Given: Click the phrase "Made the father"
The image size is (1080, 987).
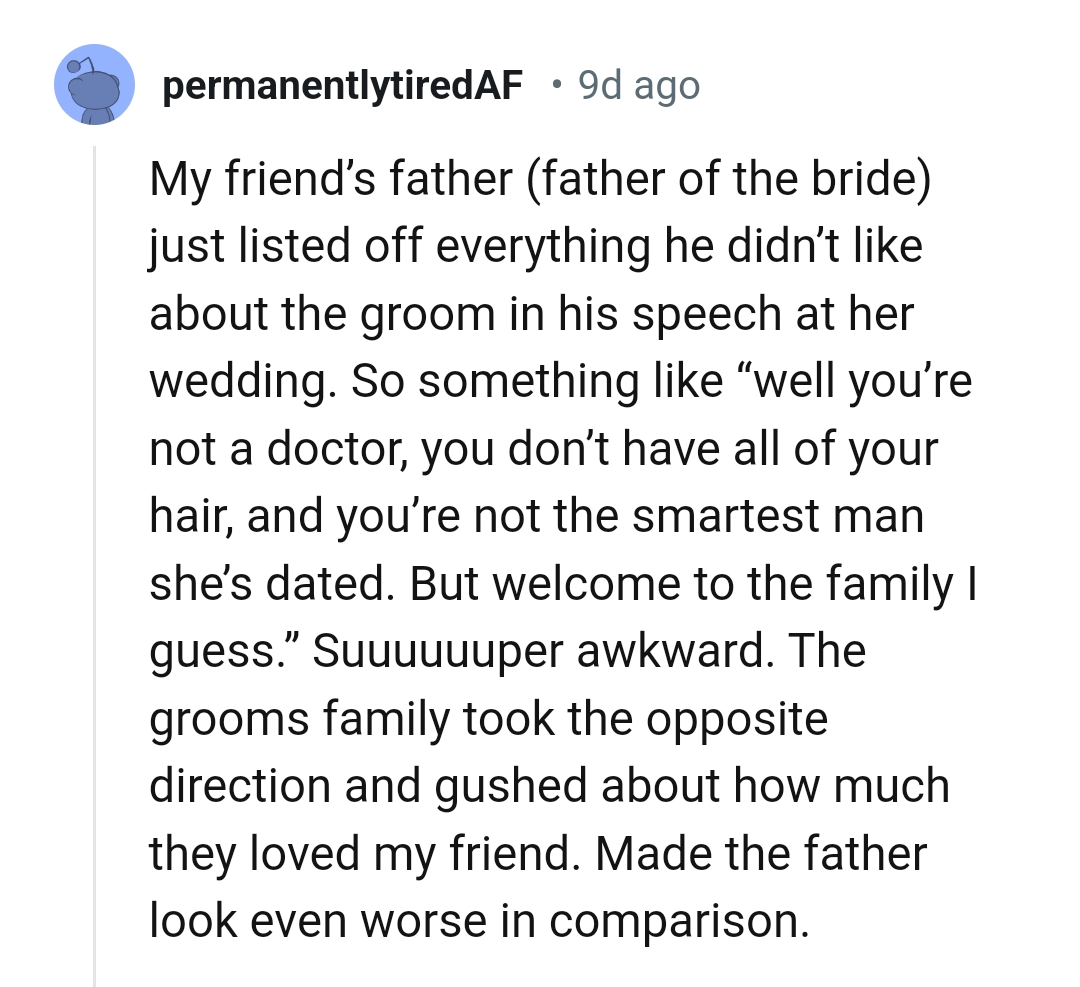Looking at the screenshot, I should pyautogui.click(x=765, y=853).
